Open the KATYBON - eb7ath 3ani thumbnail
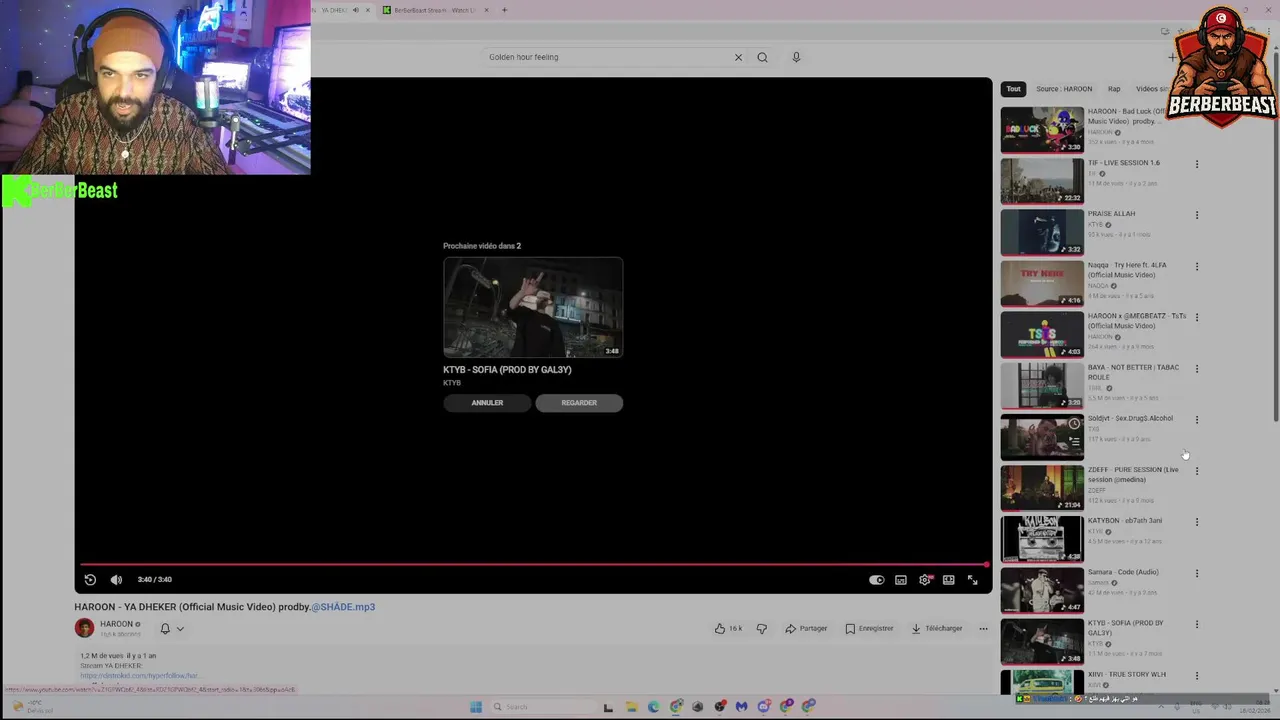This screenshot has height=720, width=1280. pos(1042,538)
